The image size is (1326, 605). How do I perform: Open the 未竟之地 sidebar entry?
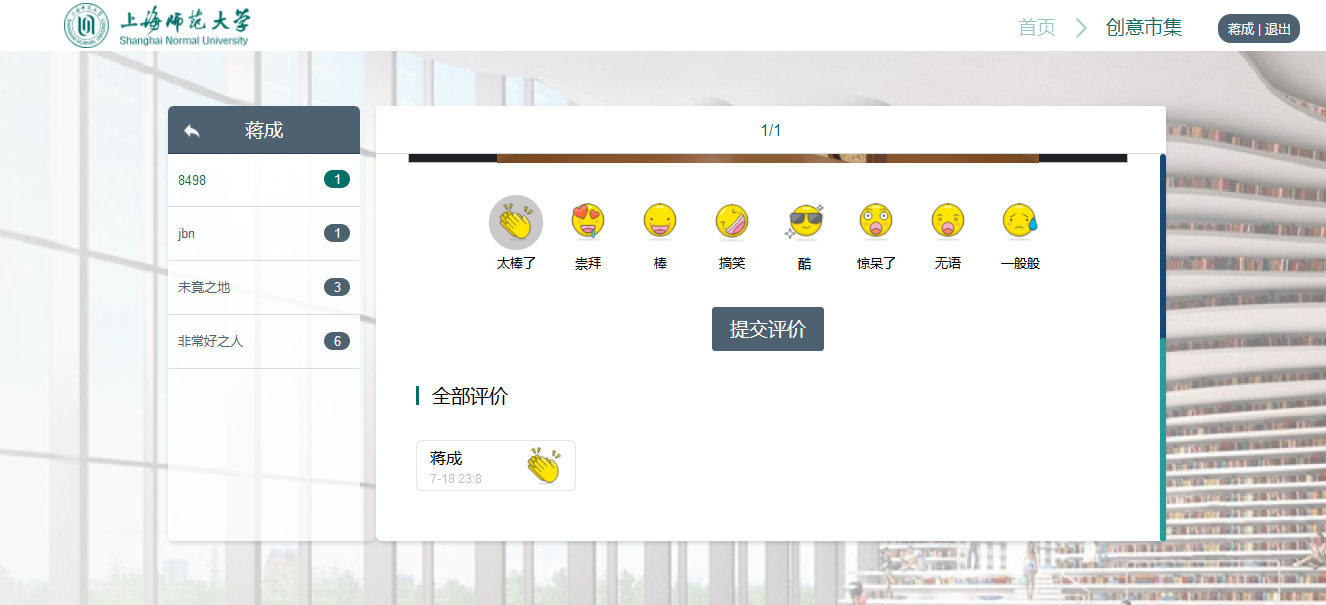[264, 288]
